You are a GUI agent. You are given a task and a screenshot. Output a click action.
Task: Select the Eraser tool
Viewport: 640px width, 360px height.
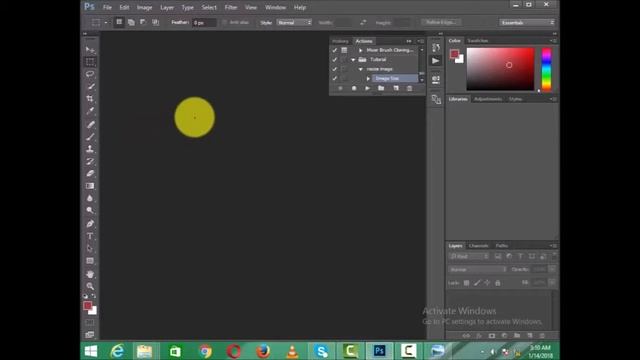pos(90,173)
